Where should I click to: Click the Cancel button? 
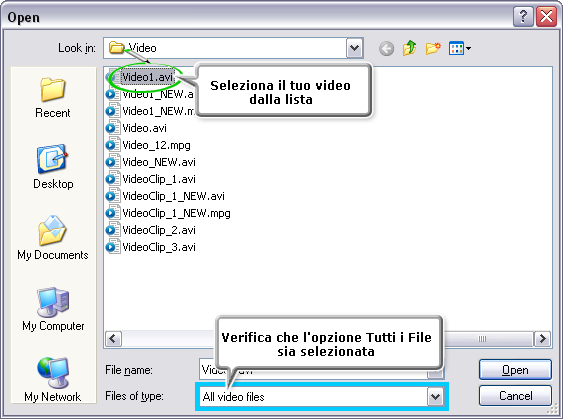pyautogui.click(x=515, y=396)
